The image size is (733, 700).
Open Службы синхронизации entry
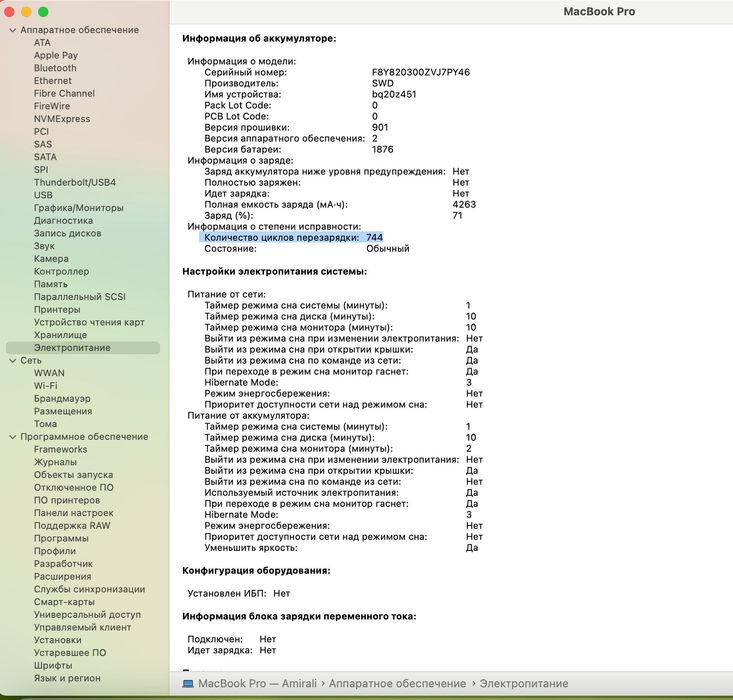(x=89, y=589)
